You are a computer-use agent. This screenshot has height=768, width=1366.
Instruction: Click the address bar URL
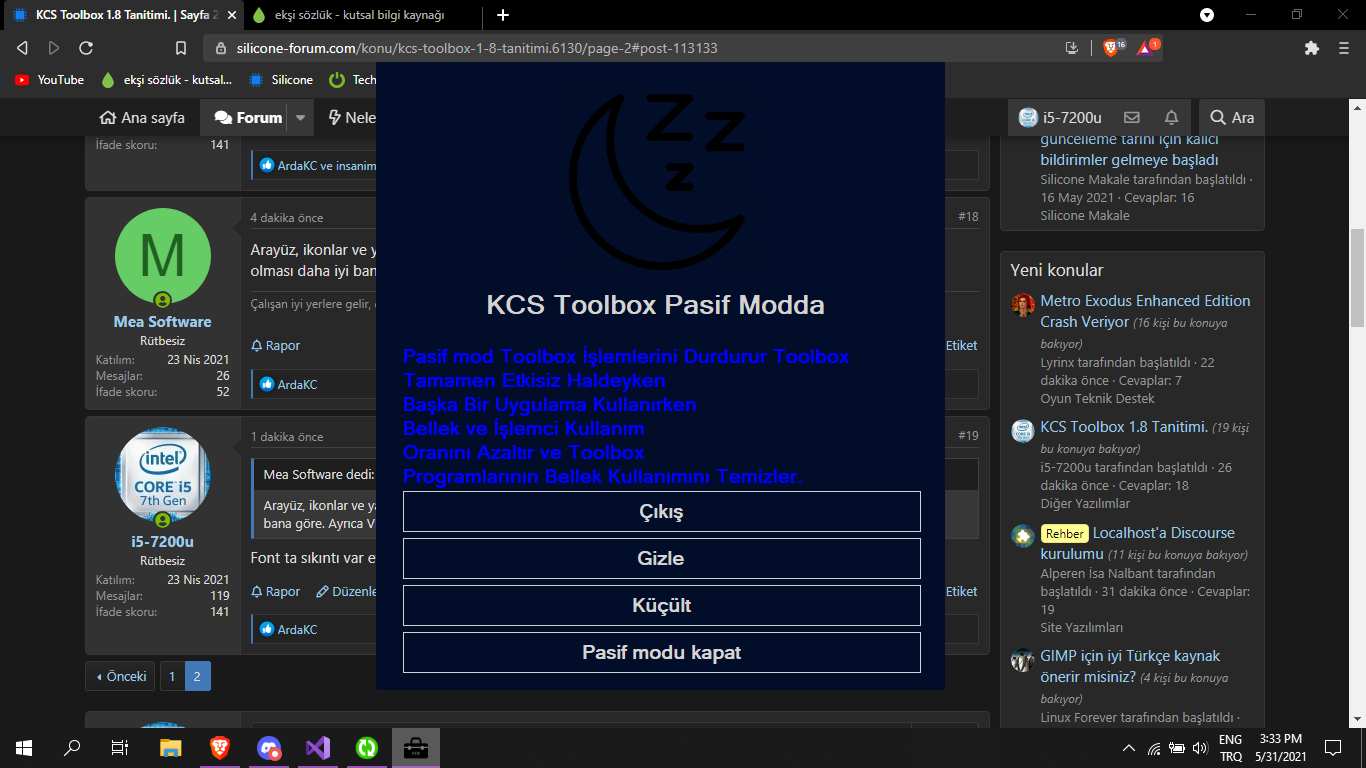(477, 48)
